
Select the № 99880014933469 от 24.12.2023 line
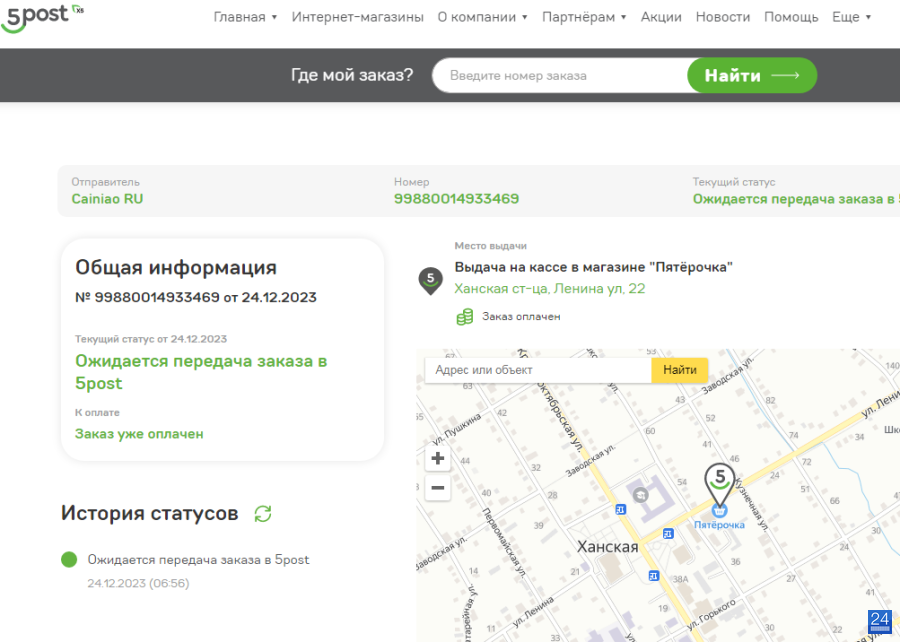coord(196,297)
